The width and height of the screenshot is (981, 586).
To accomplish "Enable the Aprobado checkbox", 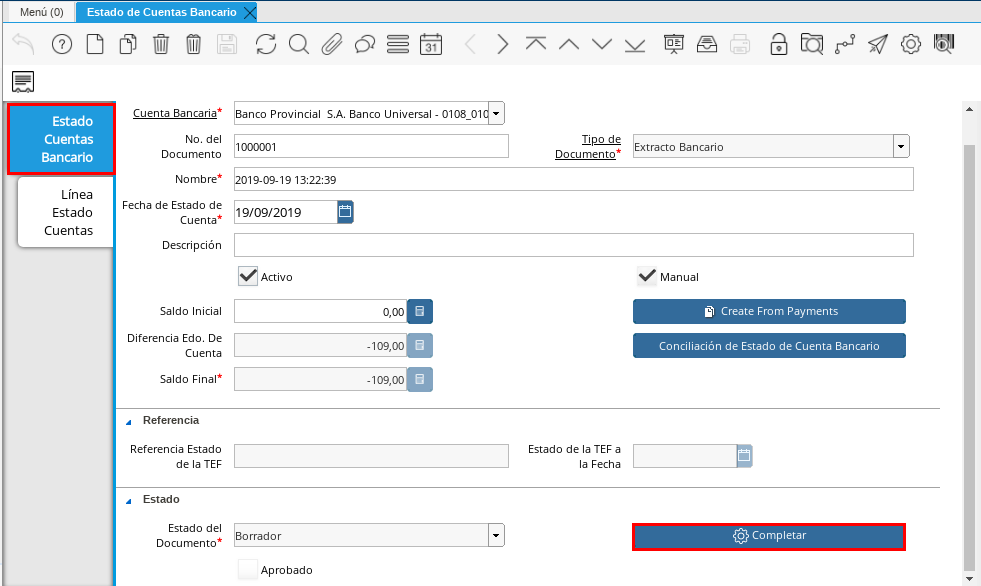I will (248, 570).
